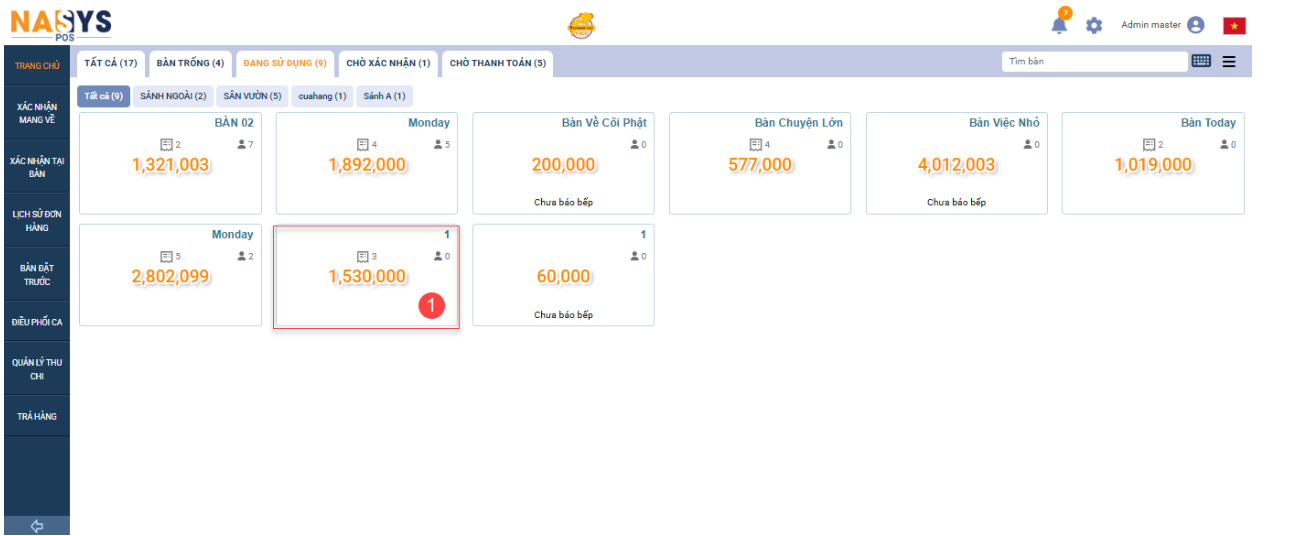Switch to the TẤT CẢ (17) tab
This screenshot has height=536, width=1290.
coord(111,63)
